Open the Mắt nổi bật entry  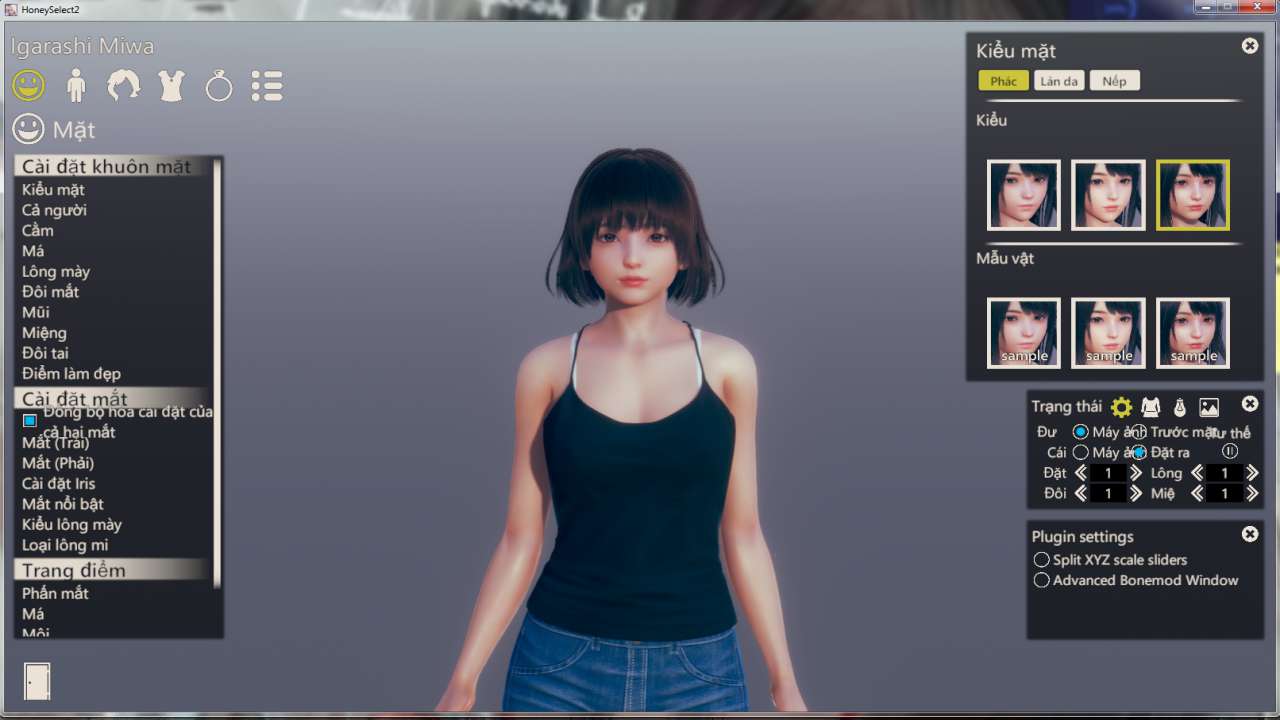pyautogui.click(x=63, y=504)
